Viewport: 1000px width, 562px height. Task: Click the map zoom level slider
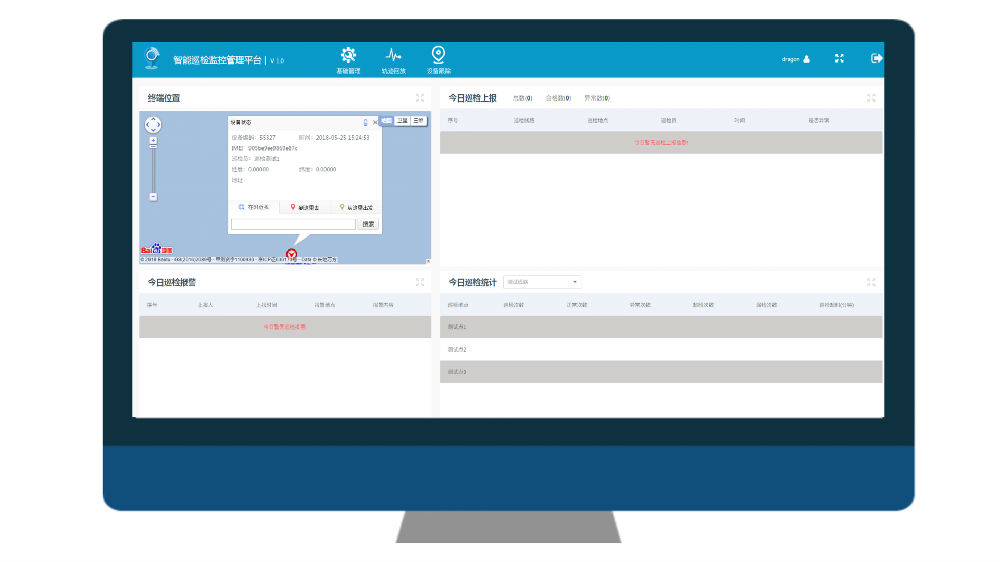pos(153,168)
